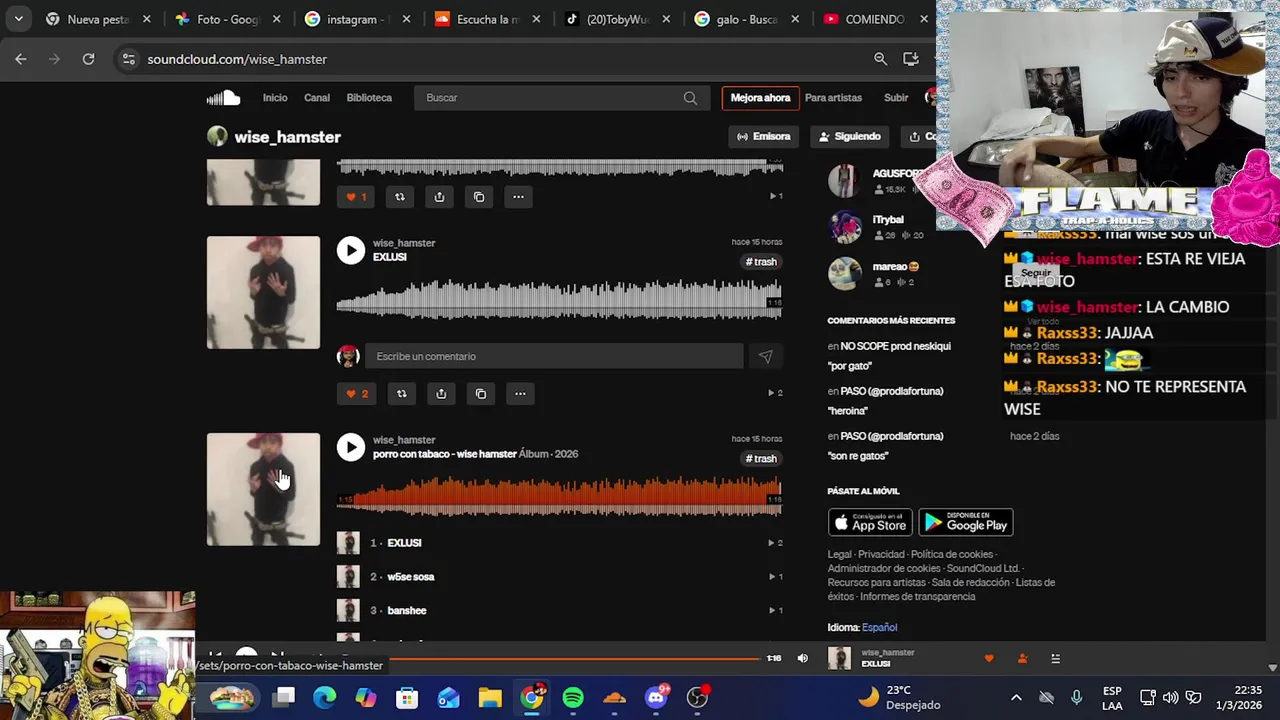Toggle the Siguiendo follow button

click(850, 137)
